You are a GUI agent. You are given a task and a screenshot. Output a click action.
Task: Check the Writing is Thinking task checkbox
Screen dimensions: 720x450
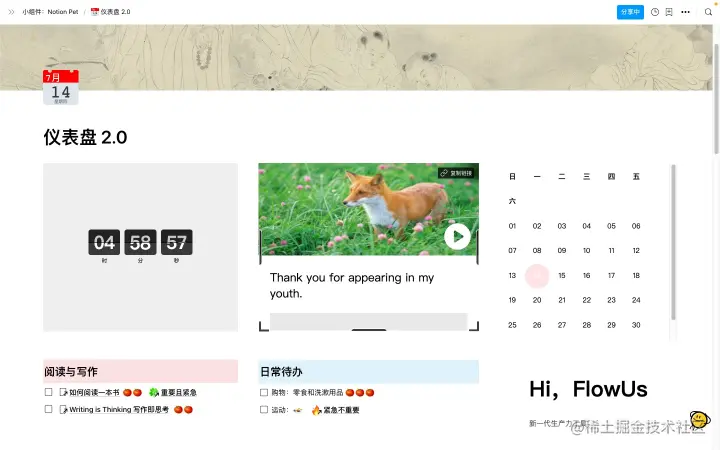click(x=48, y=409)
